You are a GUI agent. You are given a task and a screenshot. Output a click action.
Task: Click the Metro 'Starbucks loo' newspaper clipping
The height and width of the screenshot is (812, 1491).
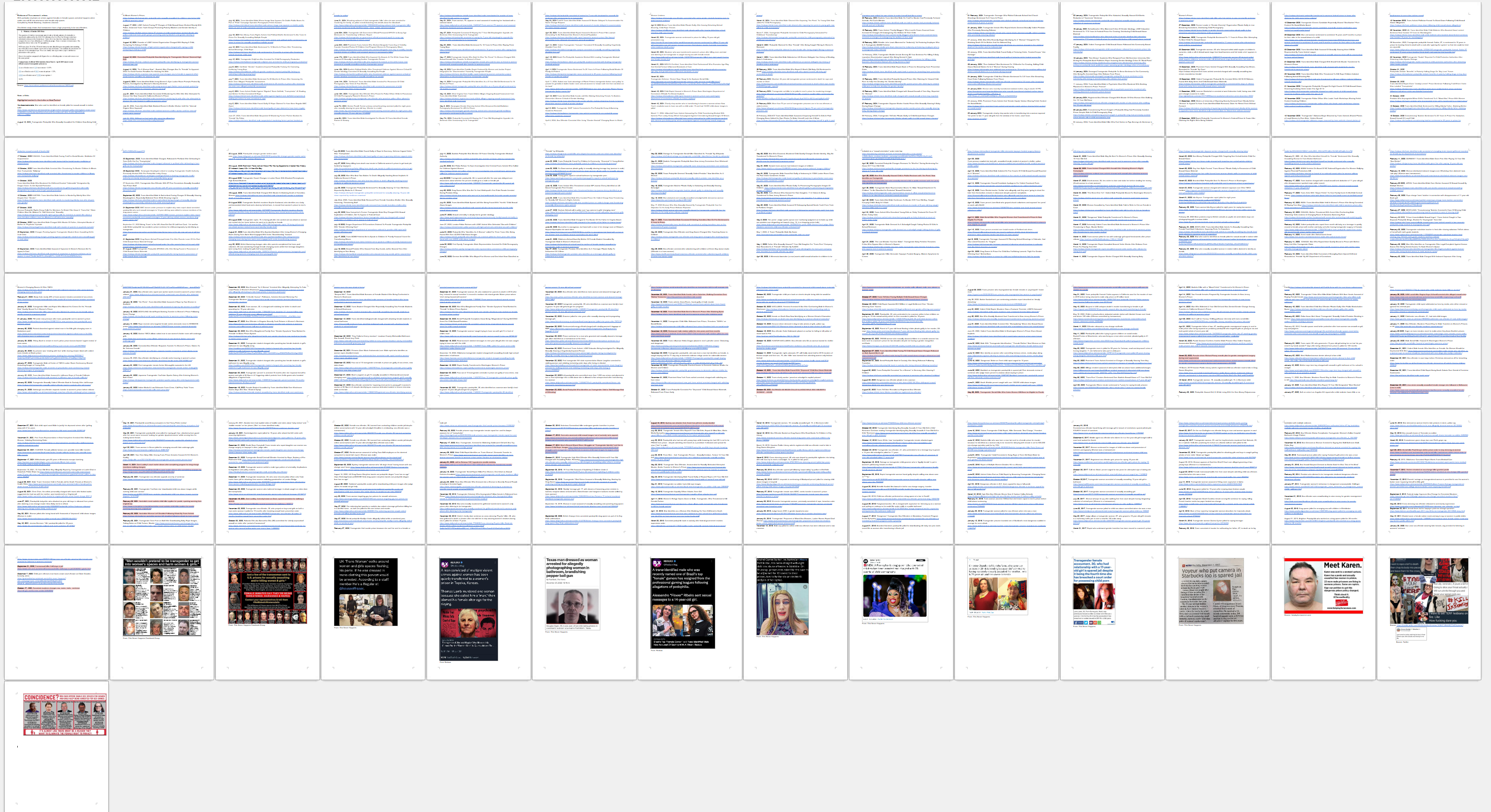[x=1211, y=590]
